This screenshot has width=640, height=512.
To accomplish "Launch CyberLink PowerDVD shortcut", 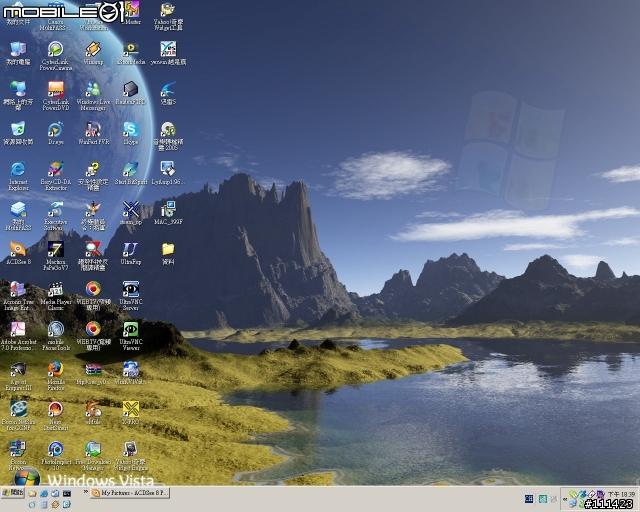I will (x=56, y=96).
